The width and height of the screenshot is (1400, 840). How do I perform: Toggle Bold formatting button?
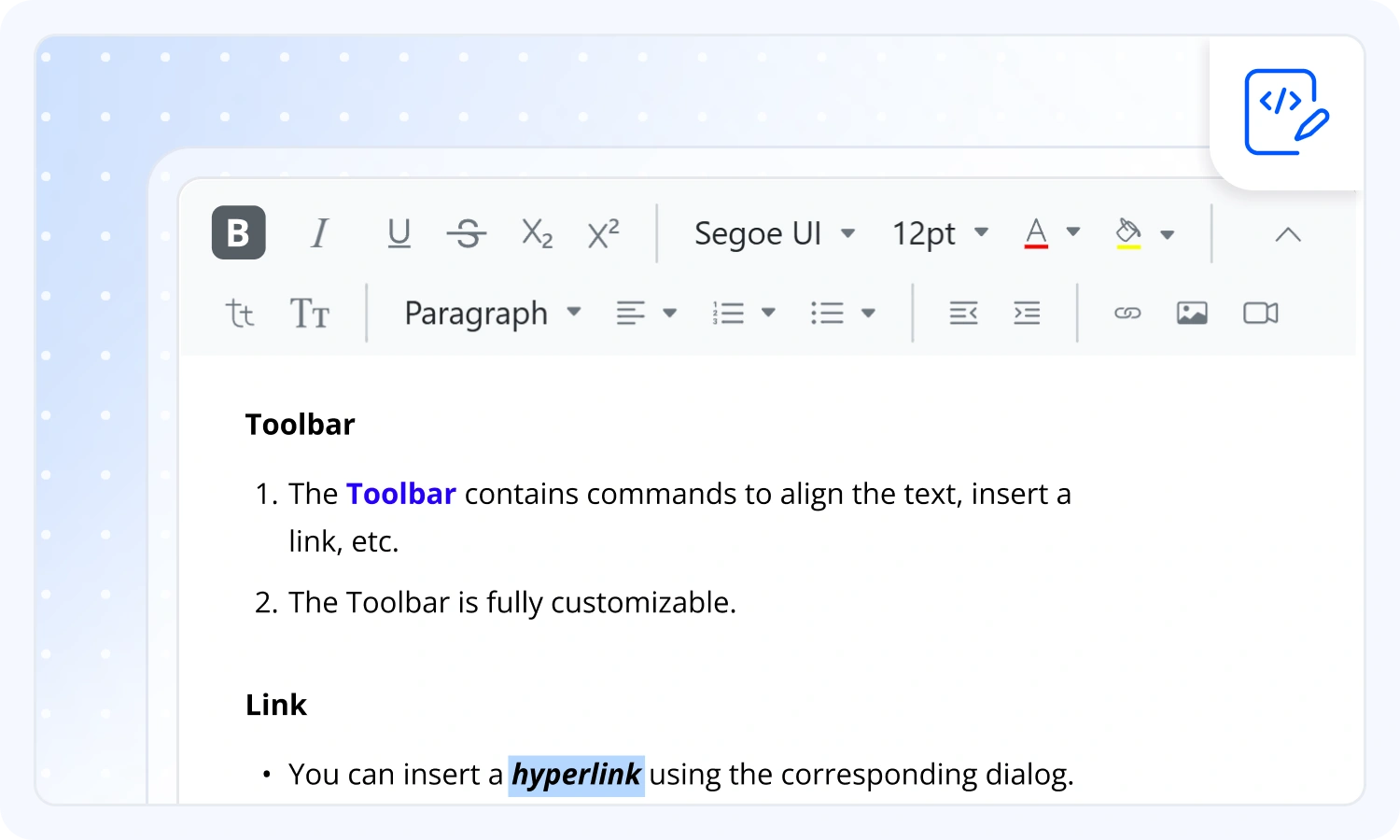click(x=239, y=232)
